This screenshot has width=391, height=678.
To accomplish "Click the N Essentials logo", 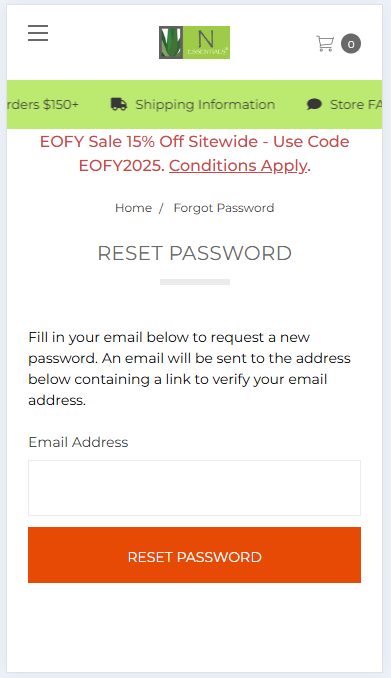I will (x=194, y=42).
